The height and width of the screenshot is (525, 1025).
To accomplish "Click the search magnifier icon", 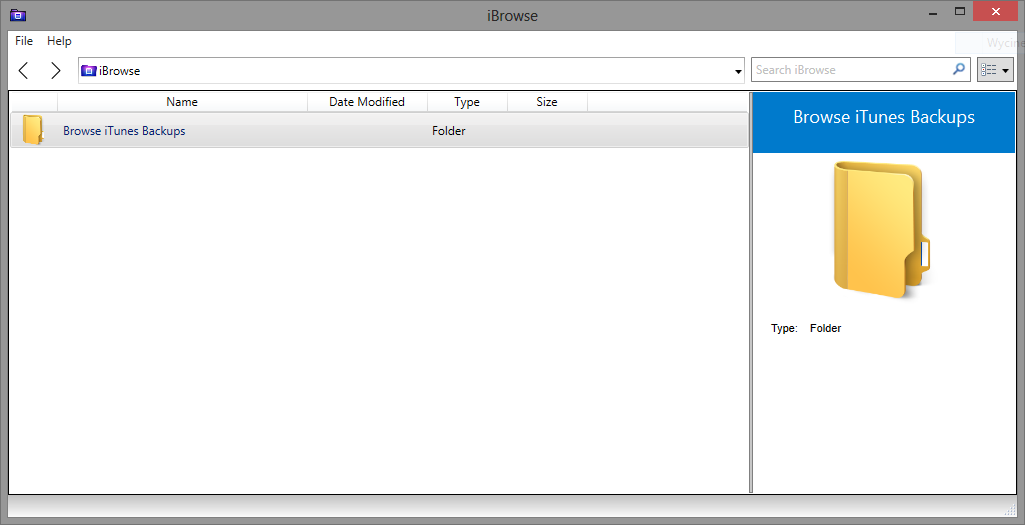I will click(959, 69).
